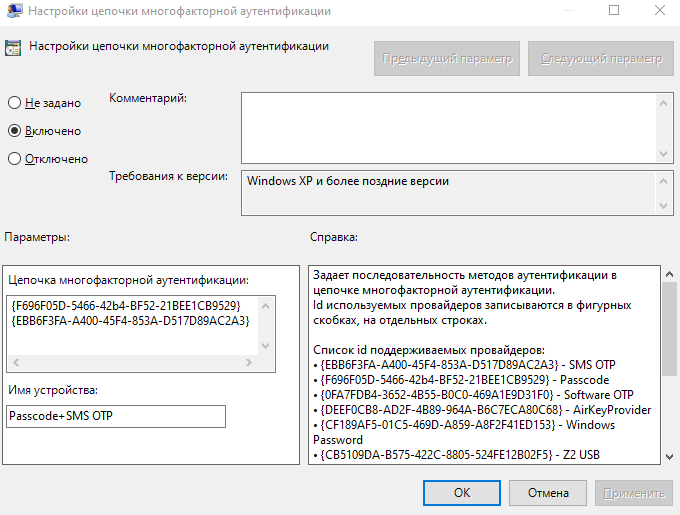Select the "Не задано" radio option
The image size is (680, 515).
(15, 103)
